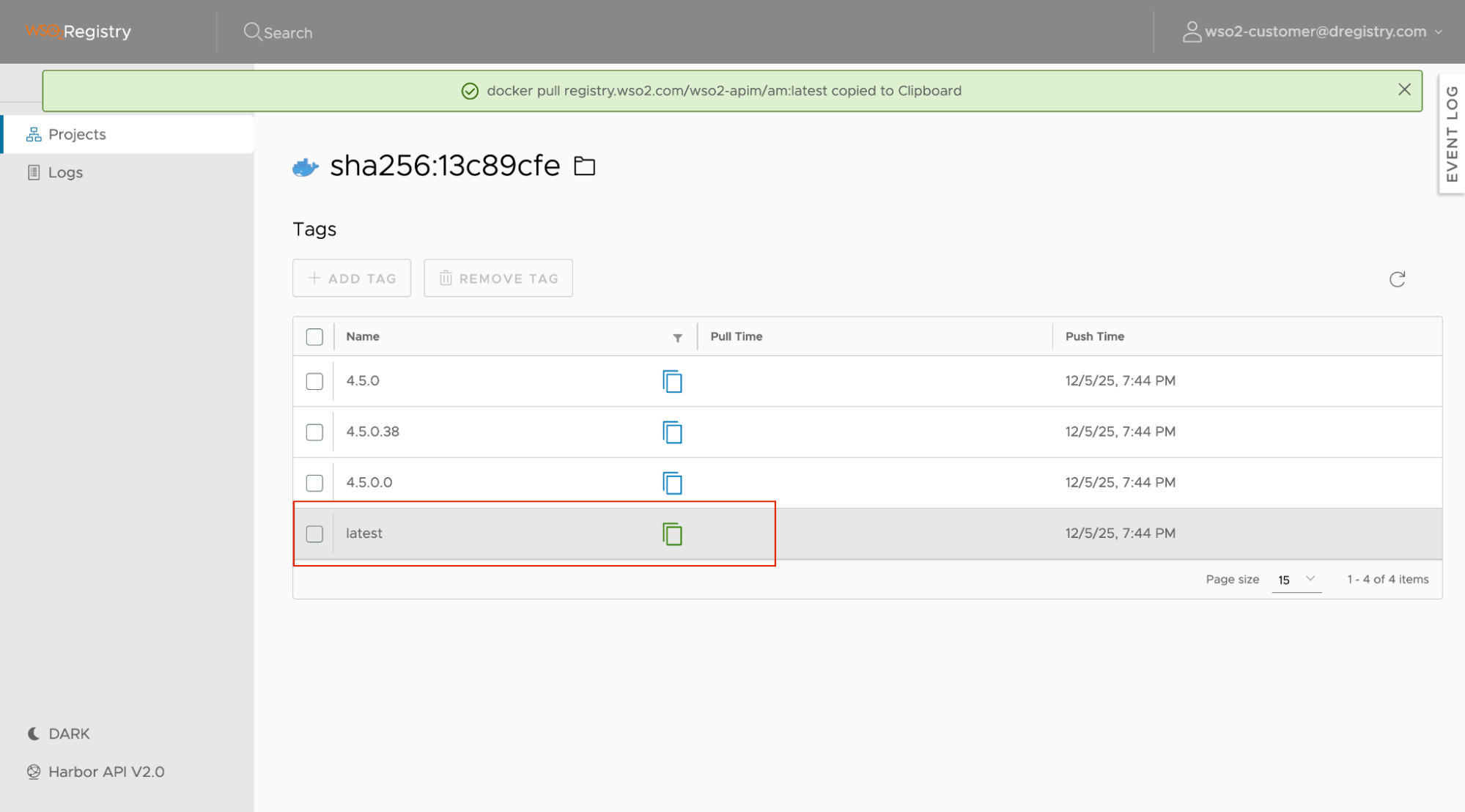The image size is (1465, 812).
Task: Select the checkbox for tag 4.5.0
Action: (x=314, y=381)
